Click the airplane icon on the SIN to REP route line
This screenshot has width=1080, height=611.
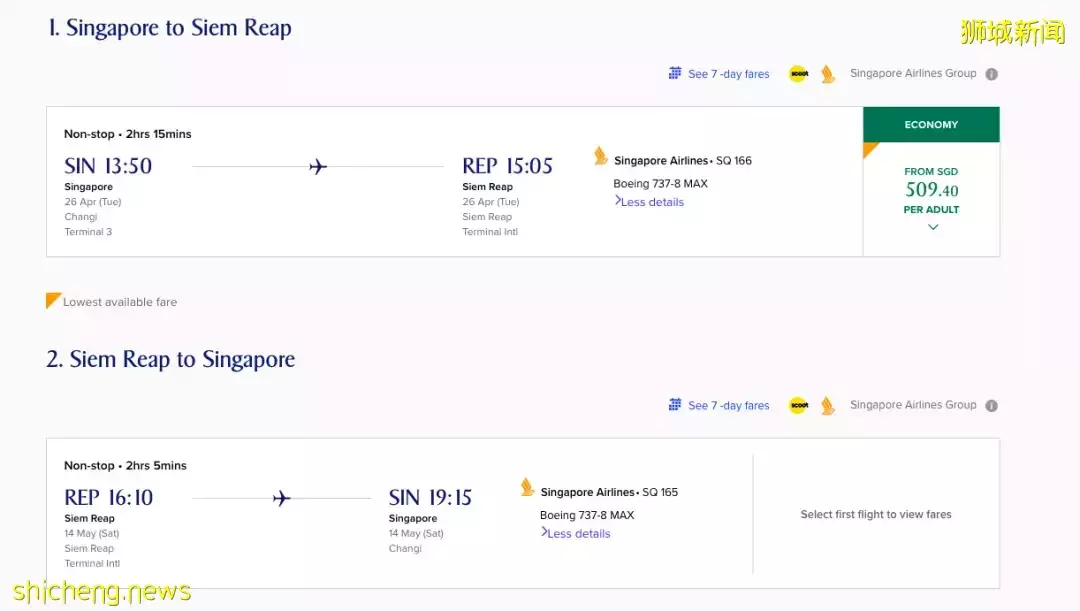318,166
